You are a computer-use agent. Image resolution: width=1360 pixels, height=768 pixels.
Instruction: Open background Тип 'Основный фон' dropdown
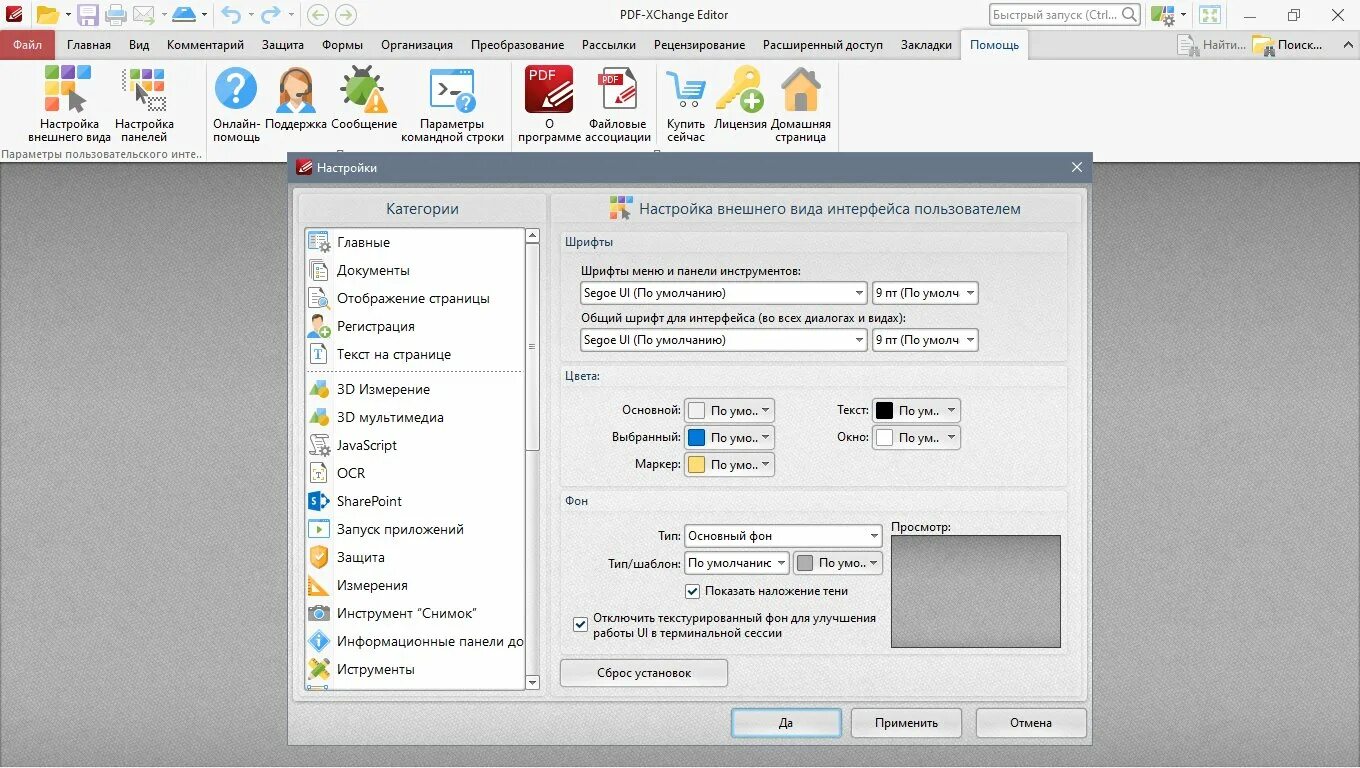coord(782,536)
